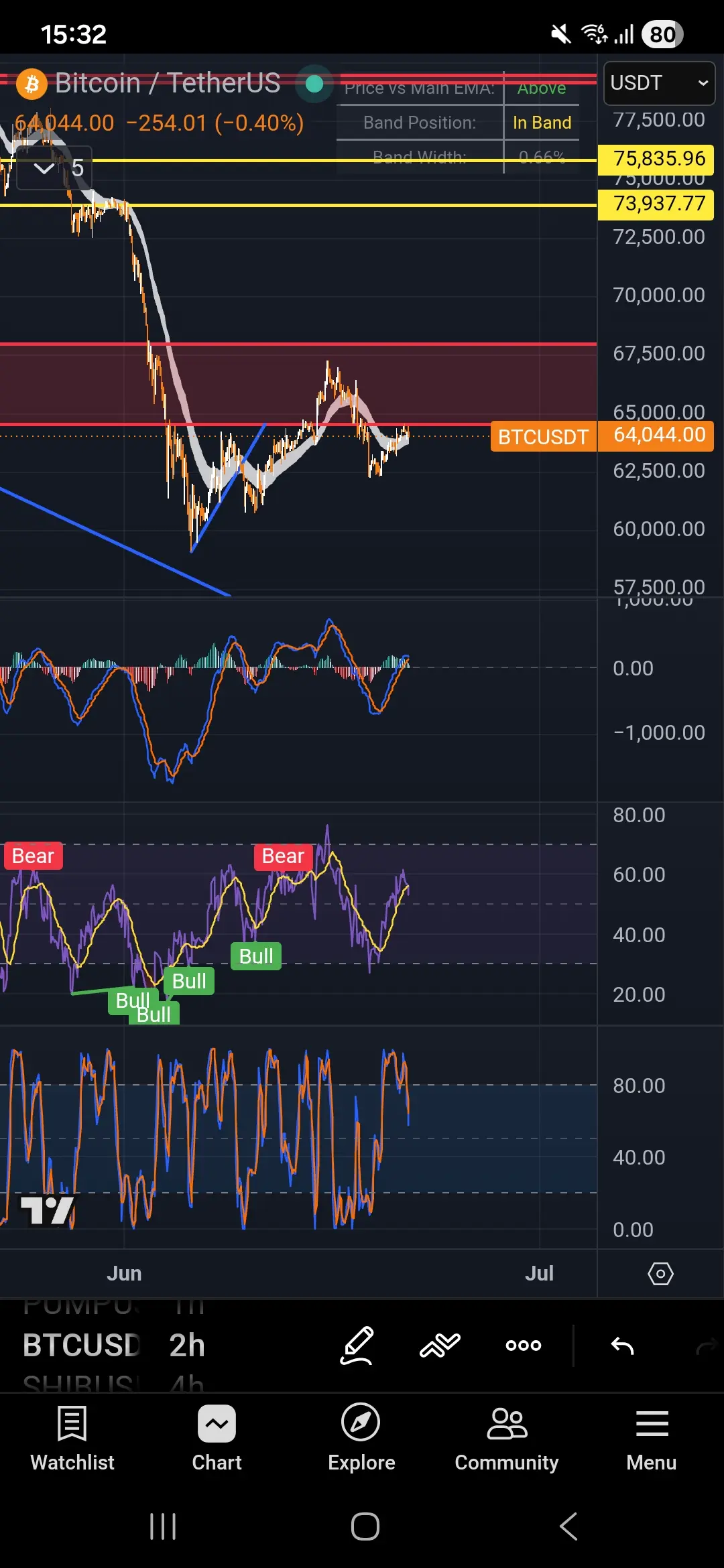Switch to the Chart tab
This screenshot has width=724, height=1568.
(217, 1438)
